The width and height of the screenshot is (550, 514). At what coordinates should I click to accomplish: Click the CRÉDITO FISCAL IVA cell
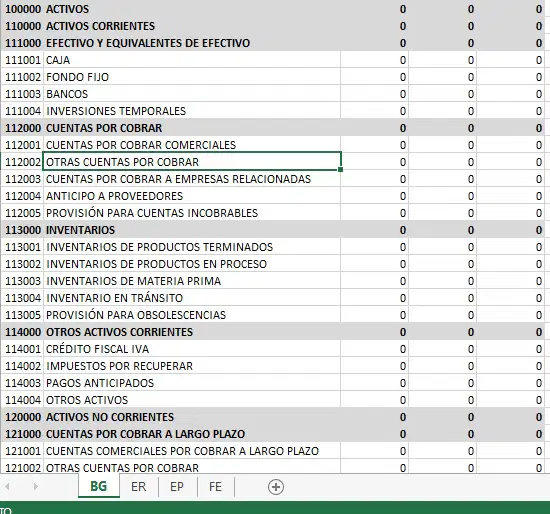click(x=192, y=349)
